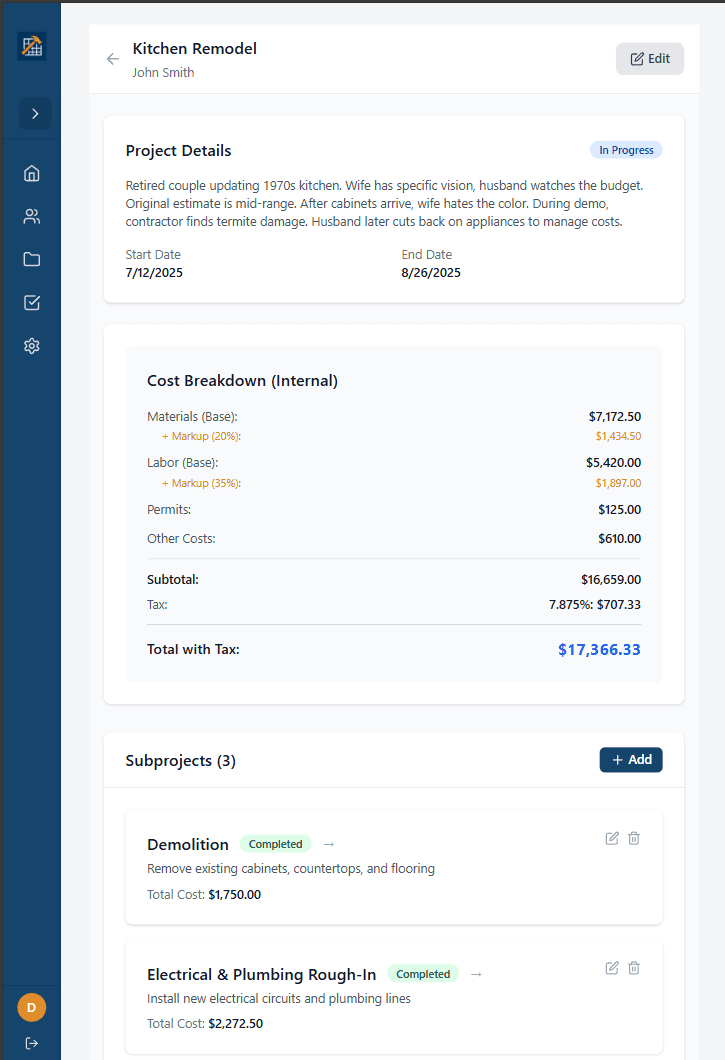Screen dimensions: 725x1060
Task: Open the Electrical & Plumbing detail arrow
Action: 476,973
